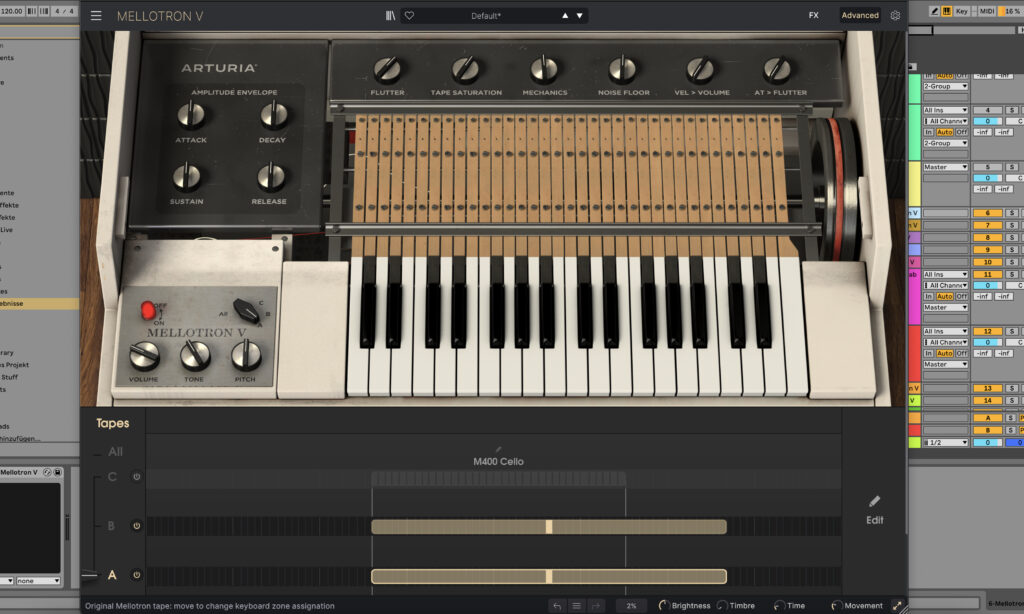Click the Mechanics knob
Screen dimensions: 1024x614
(544, 69)
